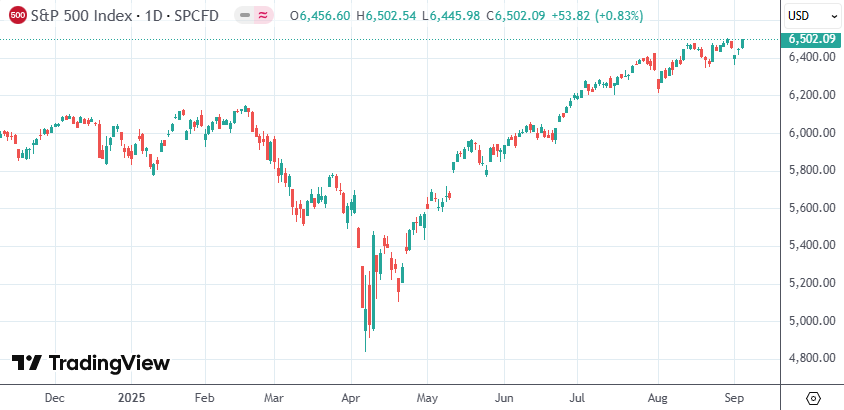844x410 pixels.
Task: Click the red delayed-data wave icon
Action: (263, 16)
